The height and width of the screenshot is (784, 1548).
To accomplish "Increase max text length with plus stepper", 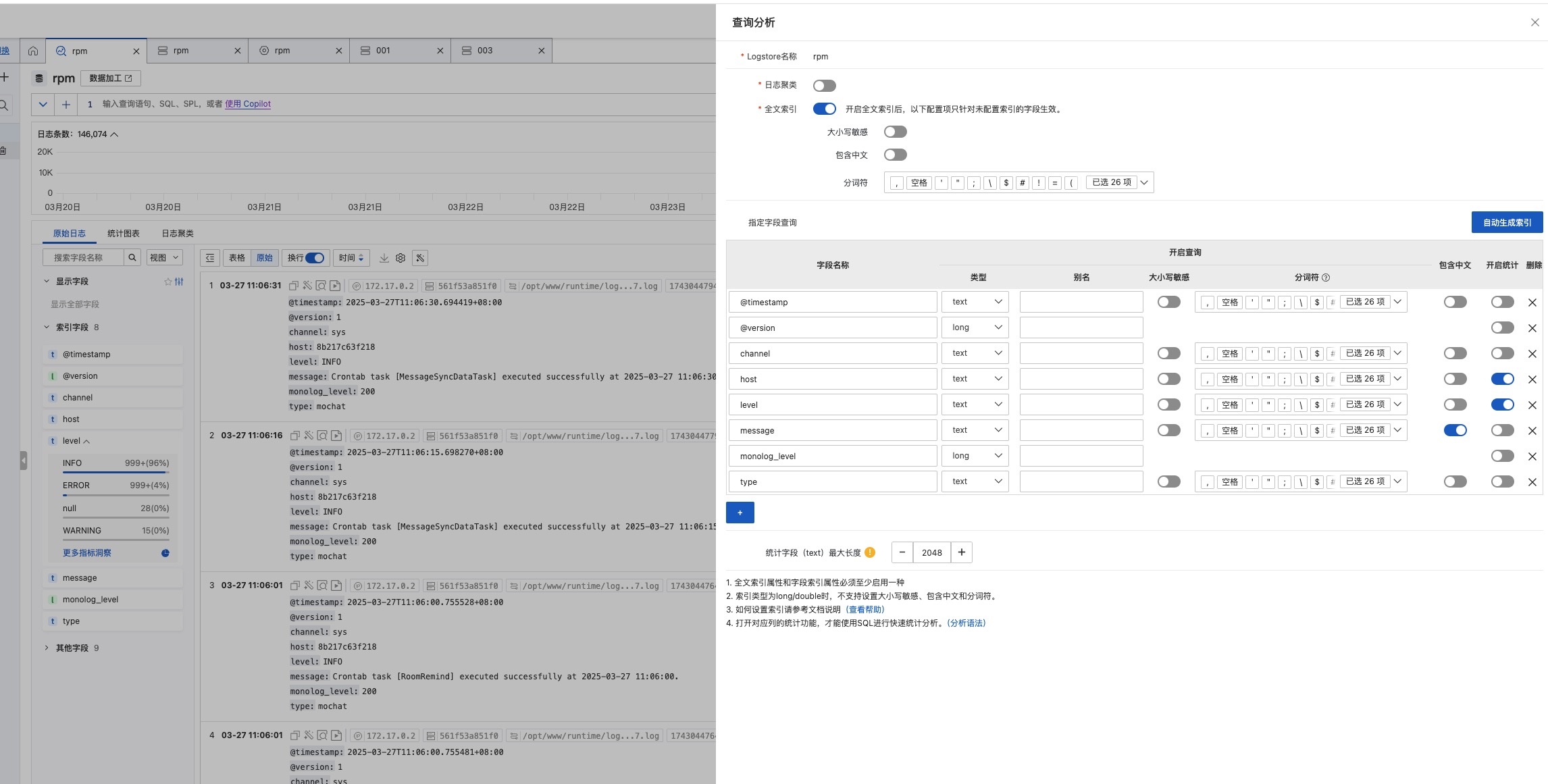I will point(961,552).
